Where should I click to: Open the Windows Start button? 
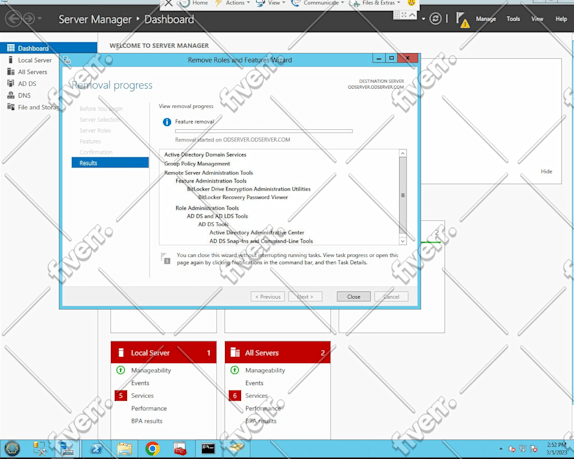(x=12, y=448)
